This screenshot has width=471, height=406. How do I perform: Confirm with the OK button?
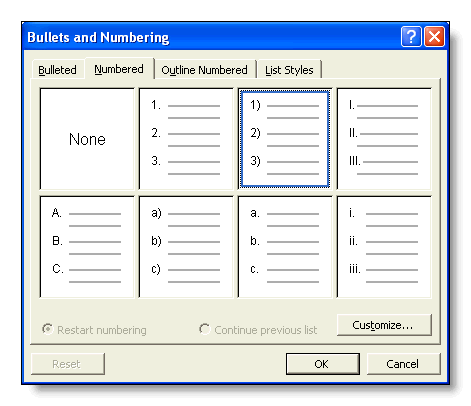(323, 364)
